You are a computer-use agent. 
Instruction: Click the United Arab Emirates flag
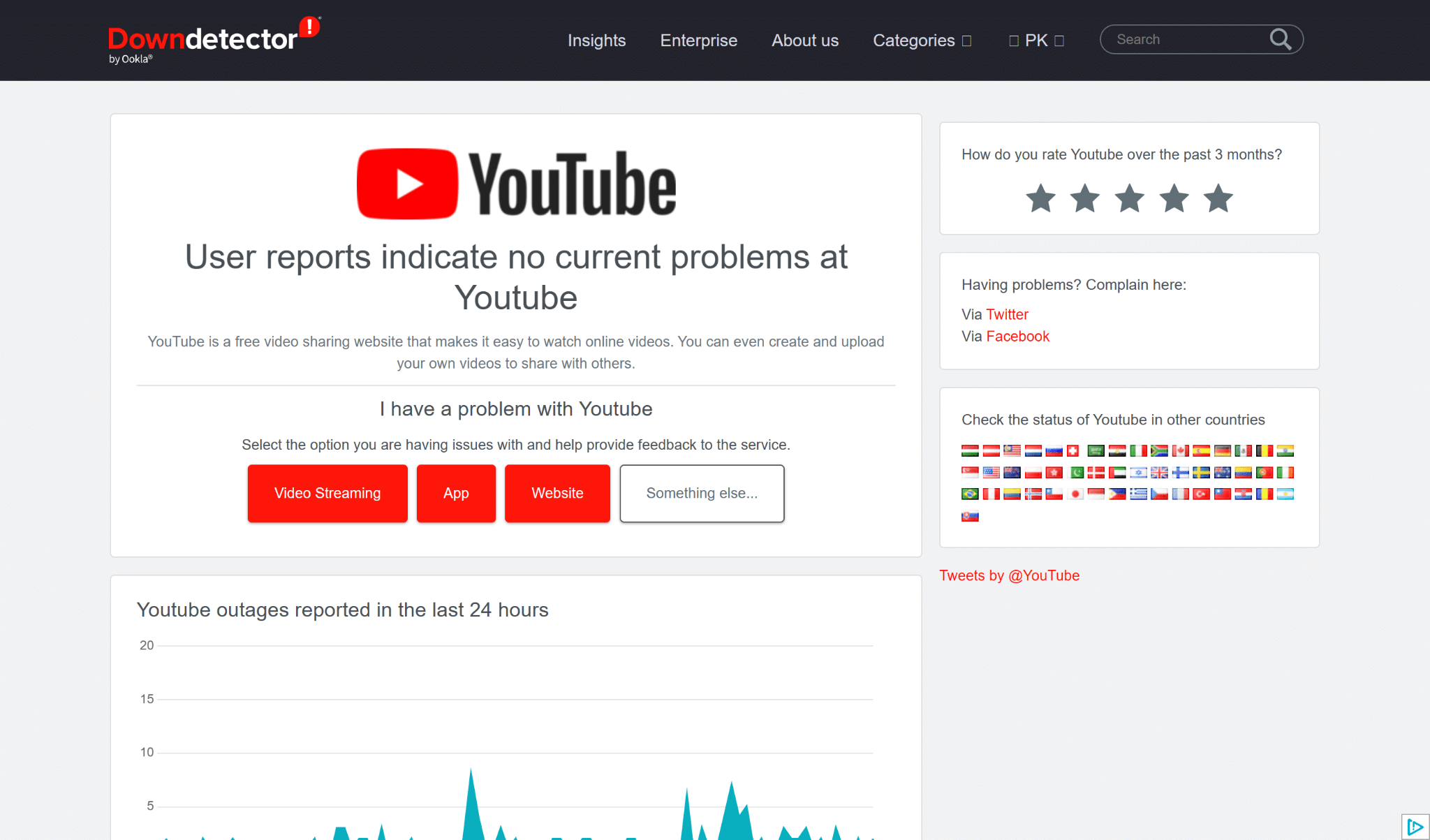1117,472
